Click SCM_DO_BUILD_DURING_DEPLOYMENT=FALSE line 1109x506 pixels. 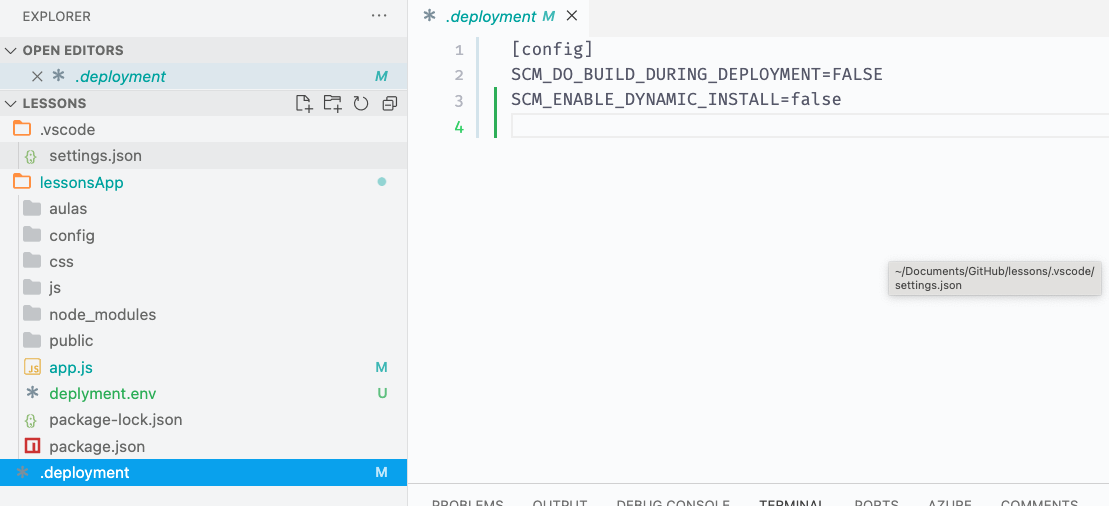[x=697, y=75]
